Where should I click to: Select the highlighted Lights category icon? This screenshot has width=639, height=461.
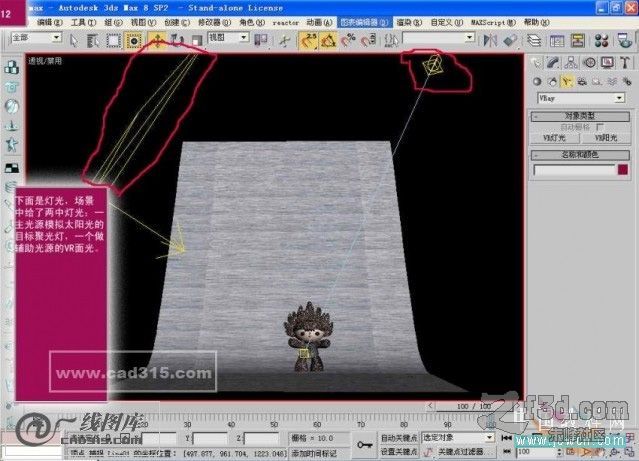[566, 82]
